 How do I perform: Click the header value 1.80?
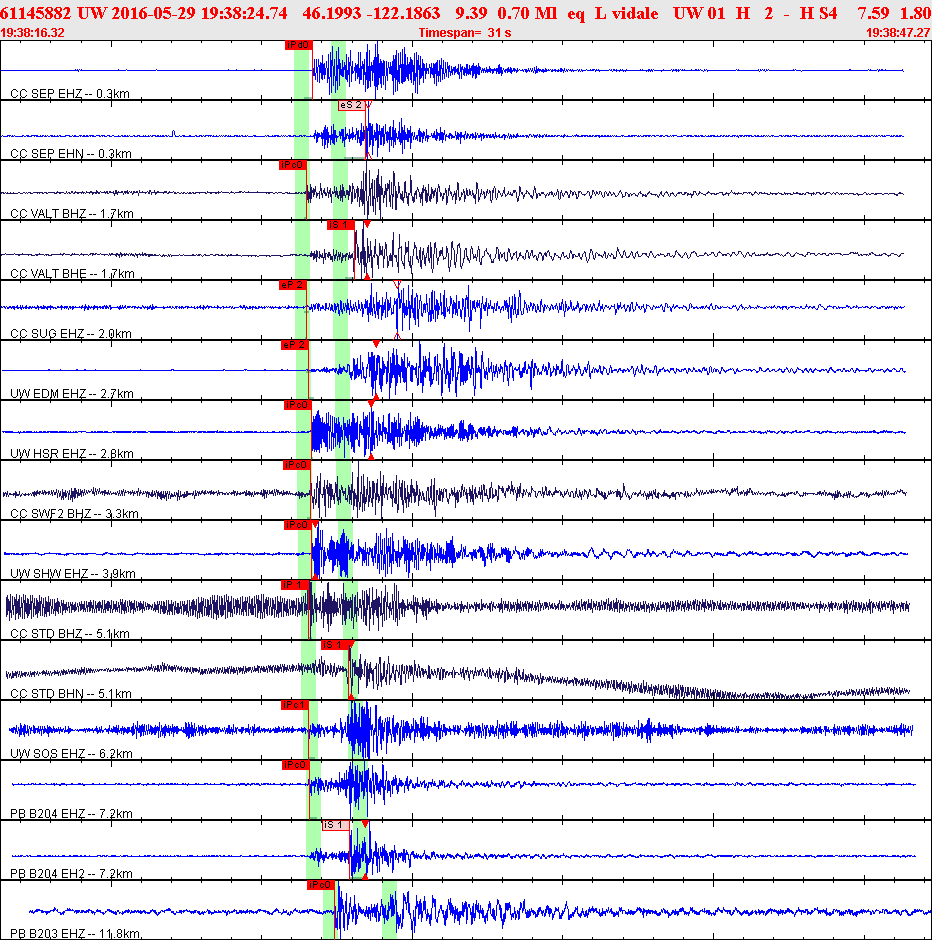click(x=915, y=13)
